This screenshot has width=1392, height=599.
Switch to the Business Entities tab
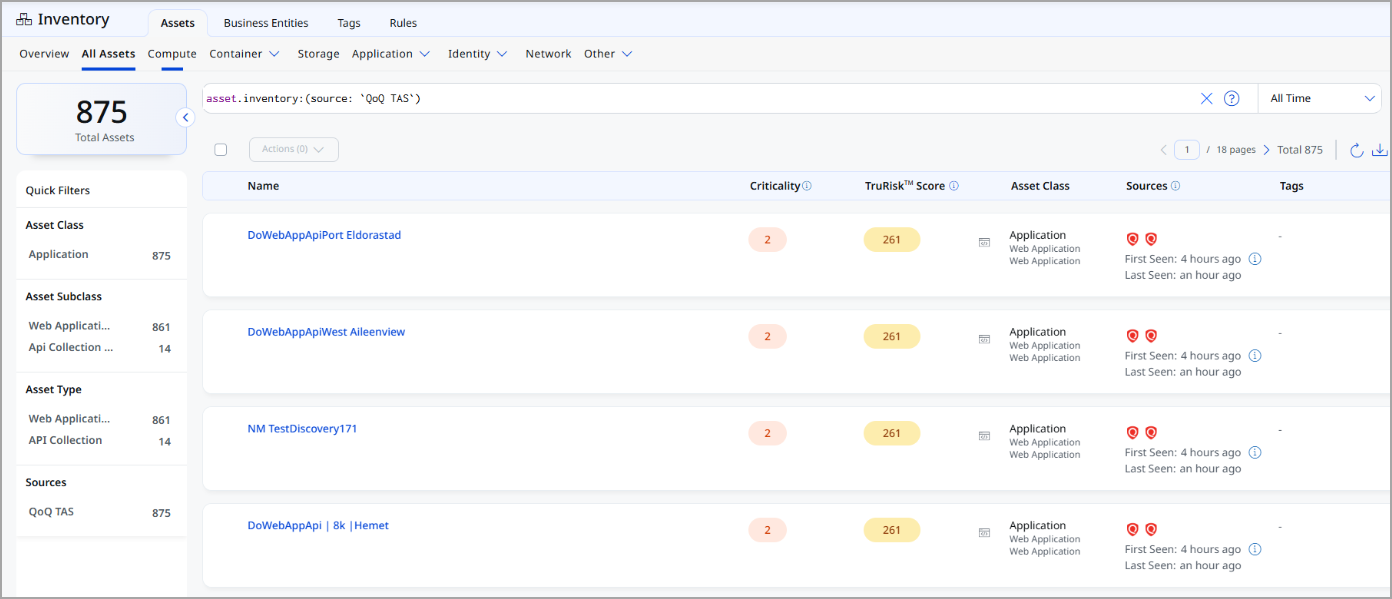[266, 23]
